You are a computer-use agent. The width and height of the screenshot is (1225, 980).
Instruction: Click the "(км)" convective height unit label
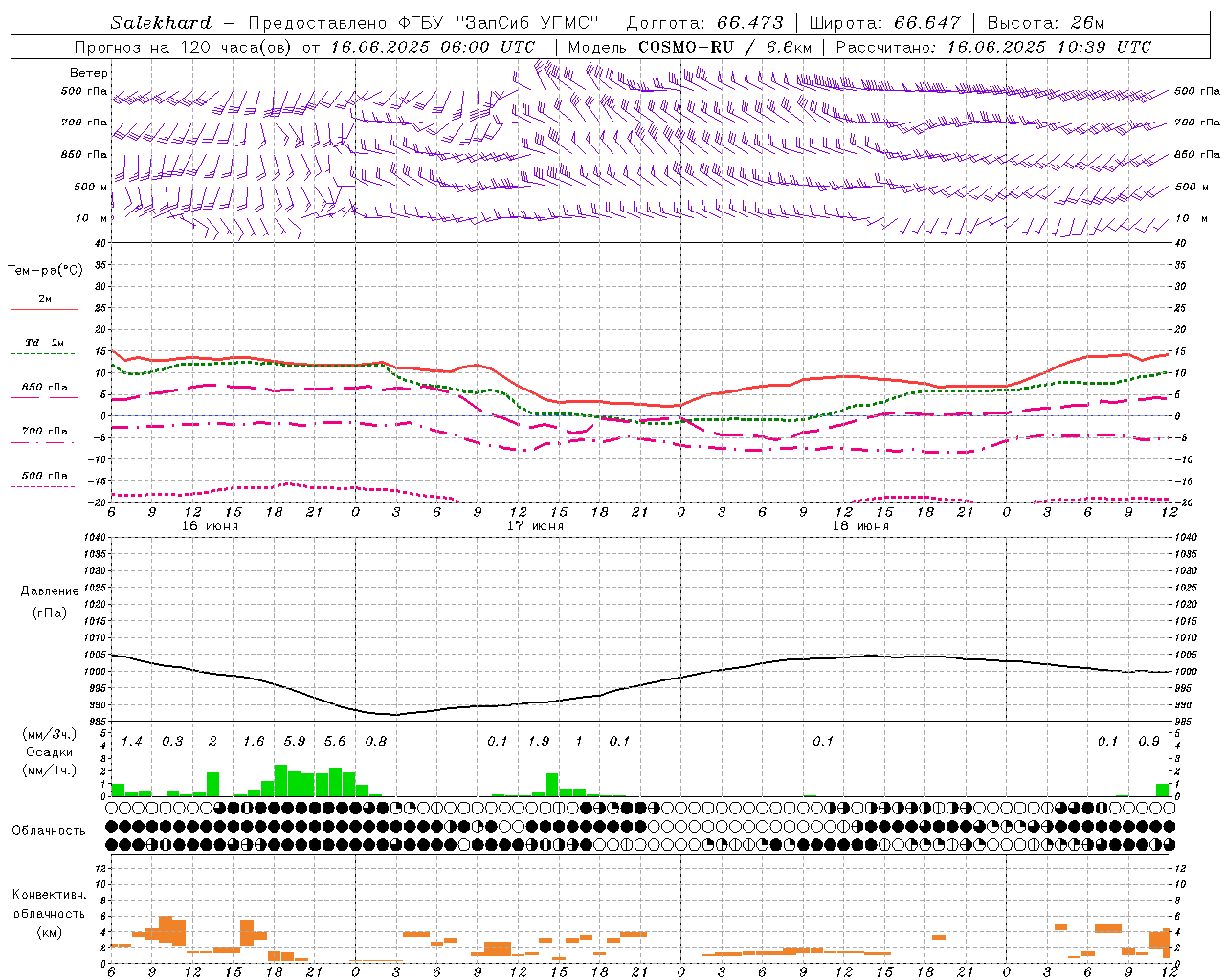(x=49, y=932)
